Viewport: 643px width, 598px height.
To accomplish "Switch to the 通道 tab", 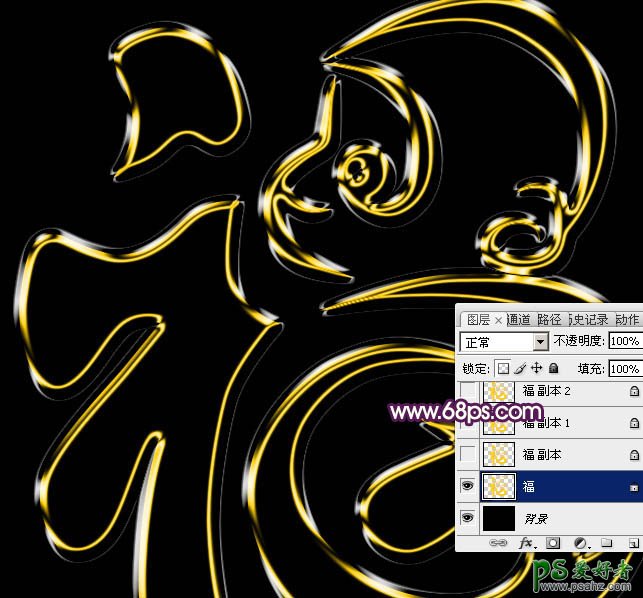I will coord(518,320).
